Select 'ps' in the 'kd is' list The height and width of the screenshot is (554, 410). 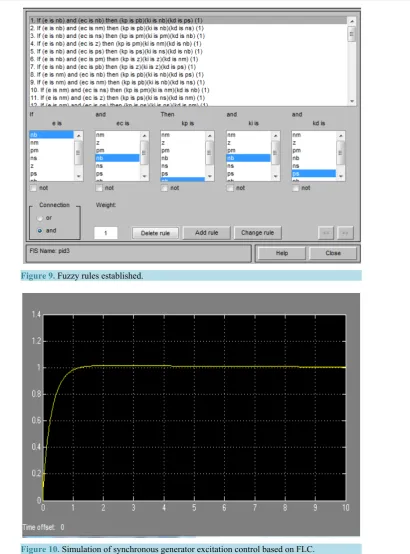click(314, 174)
